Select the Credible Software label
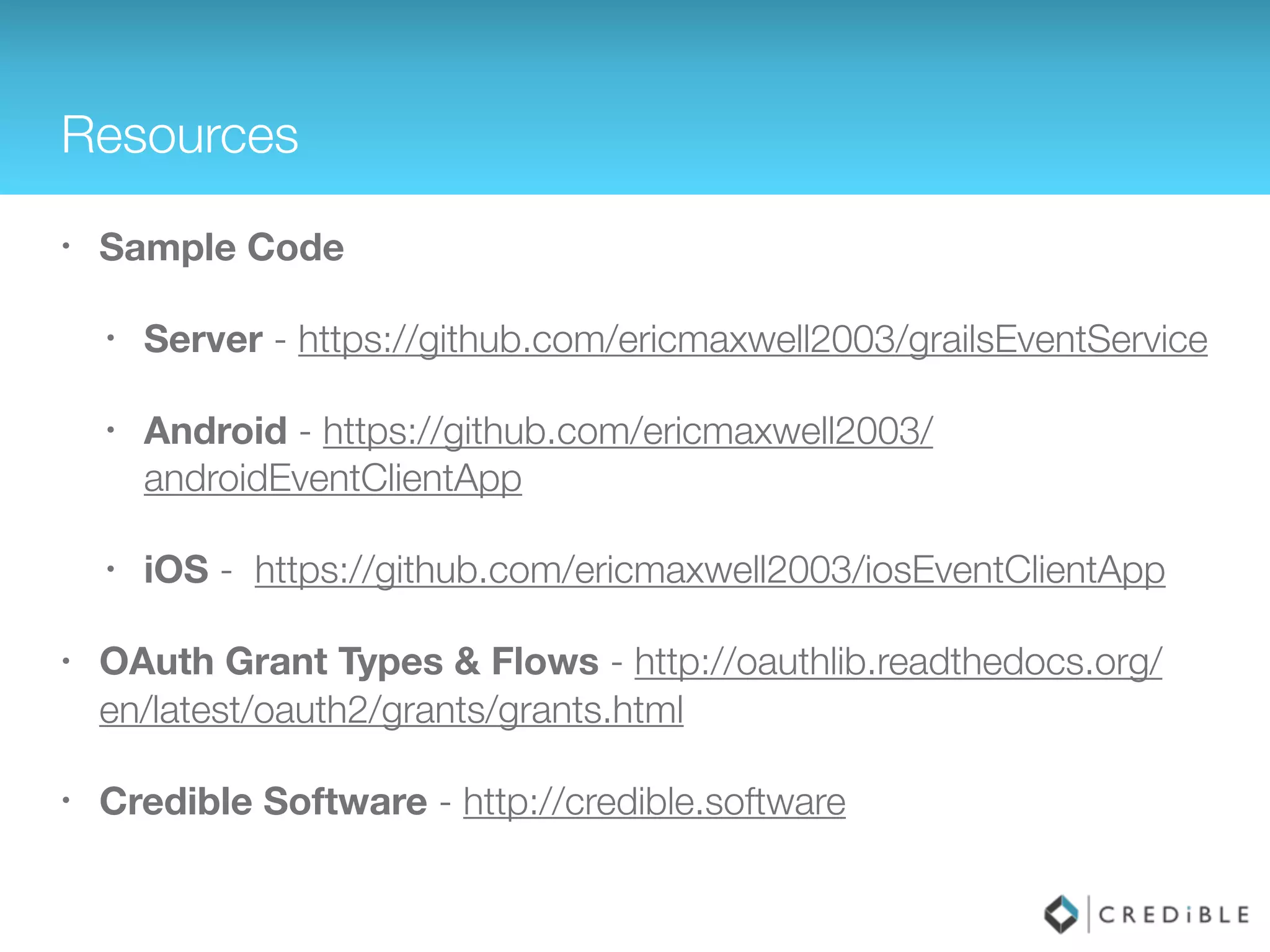Image resolution: width=1270 pixels, height=952 pixels. pyautogui.click(x=264, y=801)
